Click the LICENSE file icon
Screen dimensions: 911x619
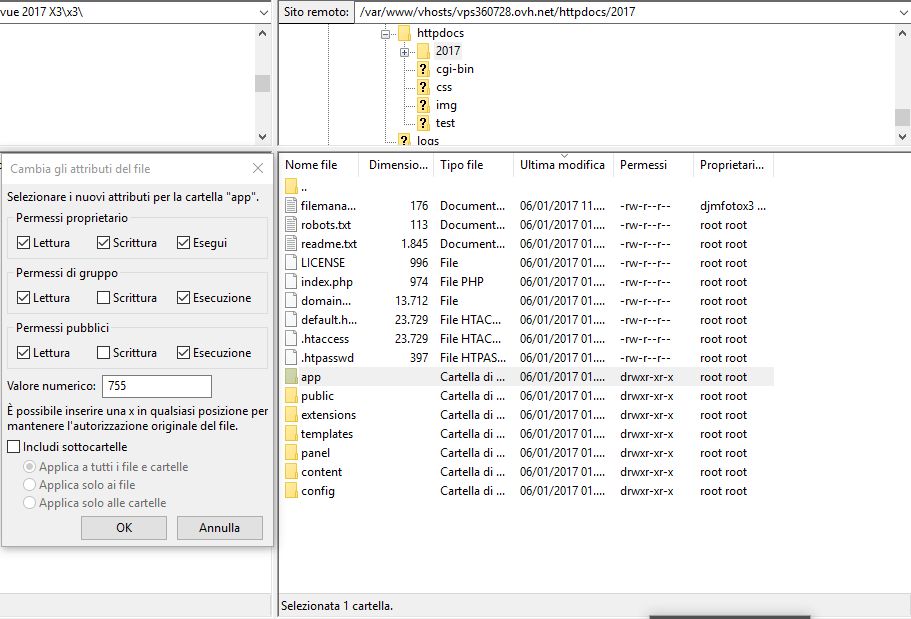pyautogui.click(x=291, y=263)
